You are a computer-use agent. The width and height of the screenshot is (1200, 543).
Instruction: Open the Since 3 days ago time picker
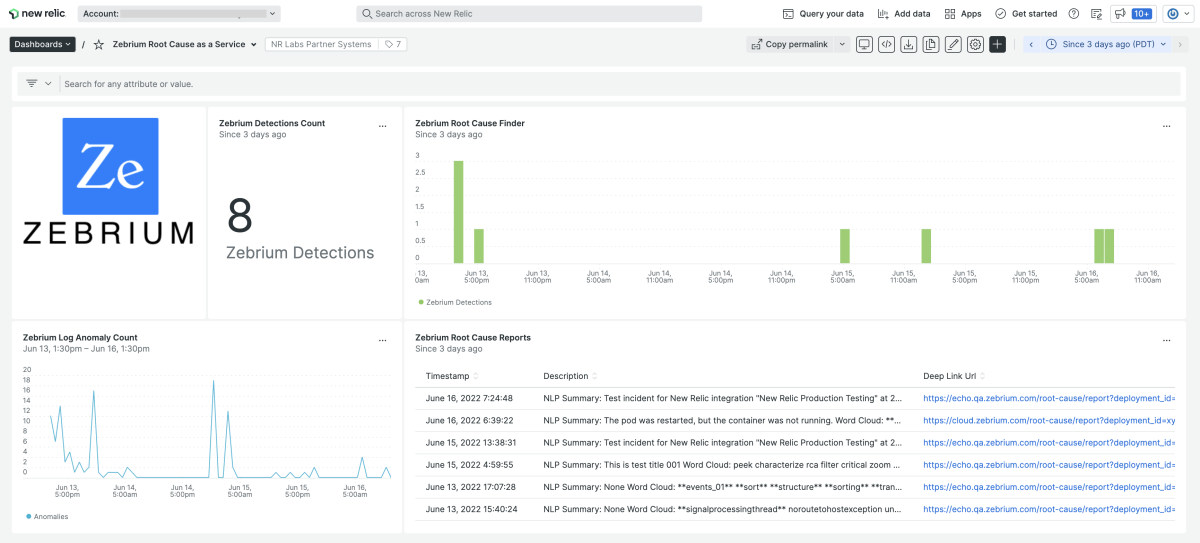1106,44
